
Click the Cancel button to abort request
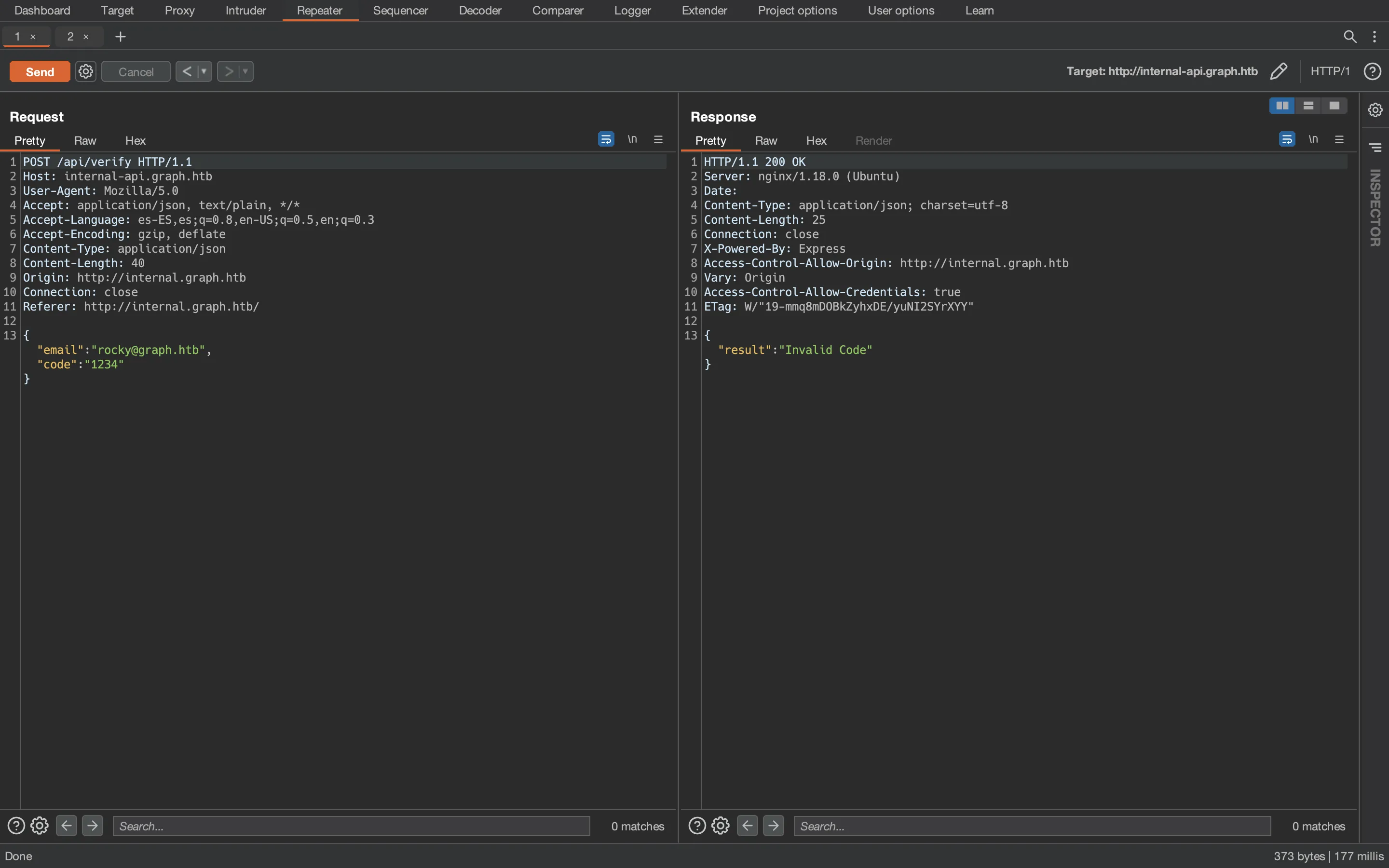[135, 70]
